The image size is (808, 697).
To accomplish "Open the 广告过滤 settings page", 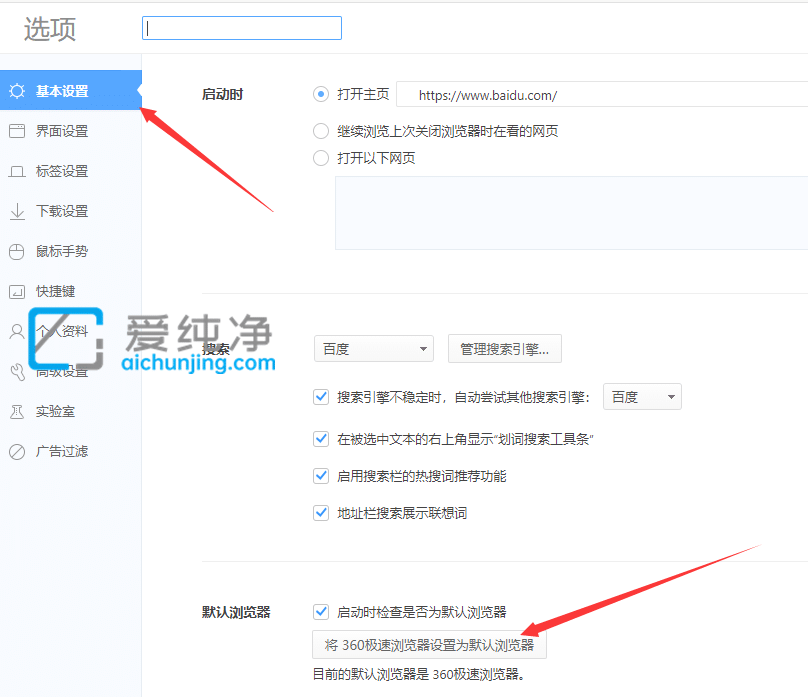I will (60, 451).
